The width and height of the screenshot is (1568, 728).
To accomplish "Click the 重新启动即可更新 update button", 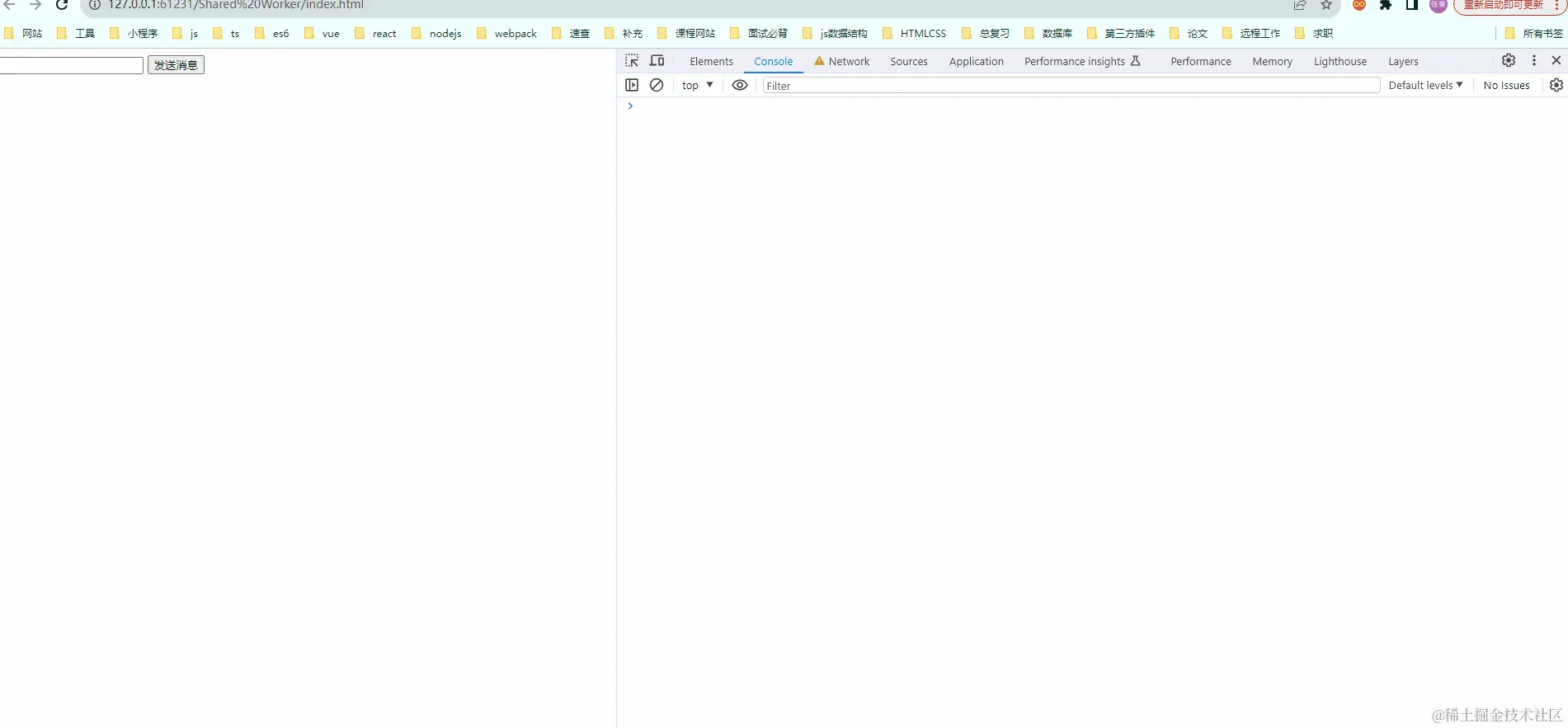I will click(x=1503, y=5).
